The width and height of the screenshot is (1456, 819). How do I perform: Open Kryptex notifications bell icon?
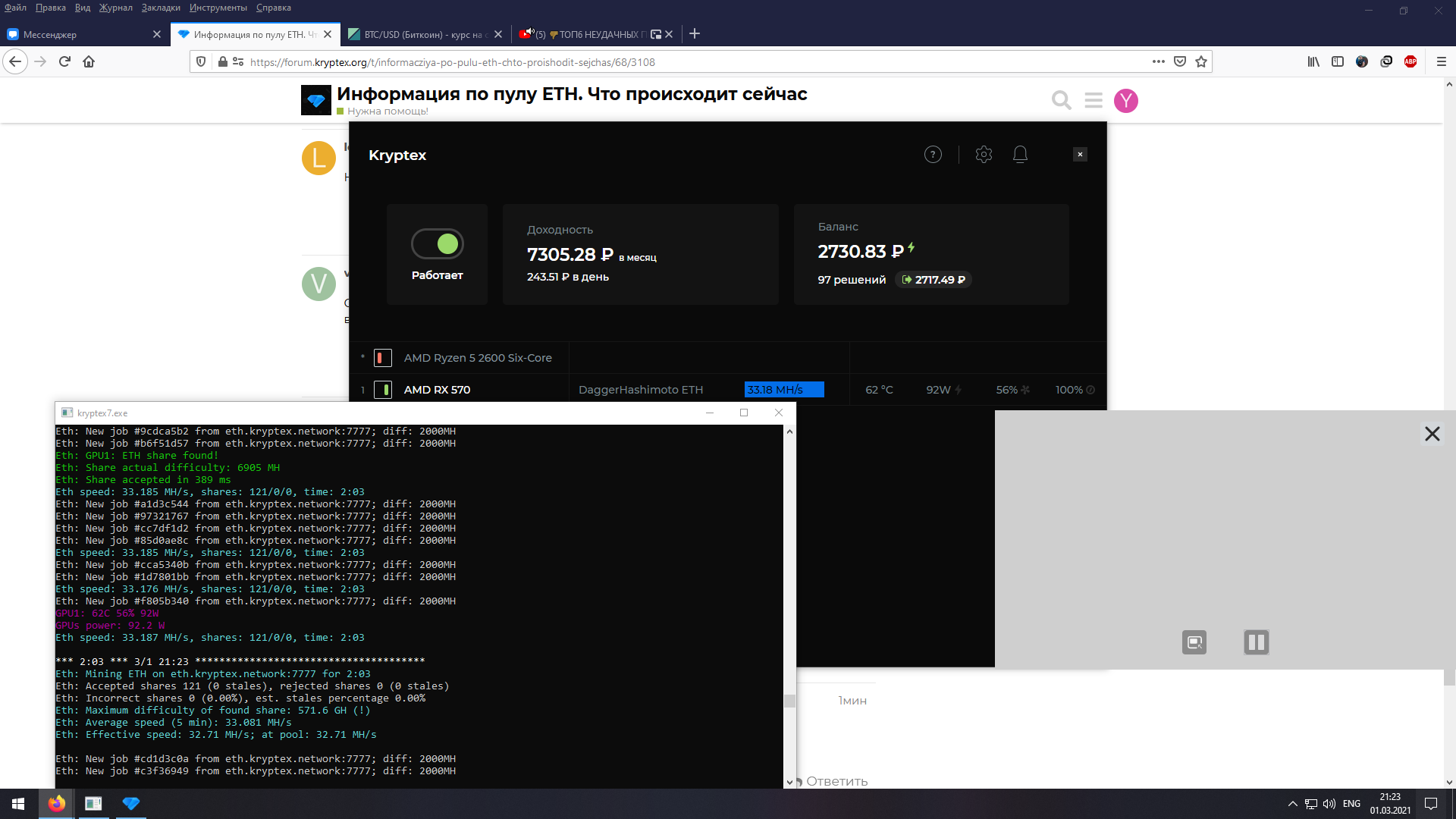coord(1020,155)
